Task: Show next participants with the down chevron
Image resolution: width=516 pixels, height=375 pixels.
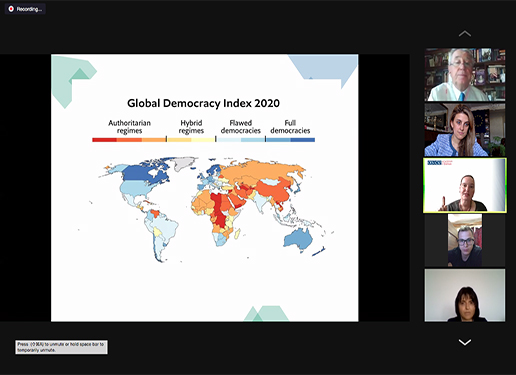Action: click(465, 342)
